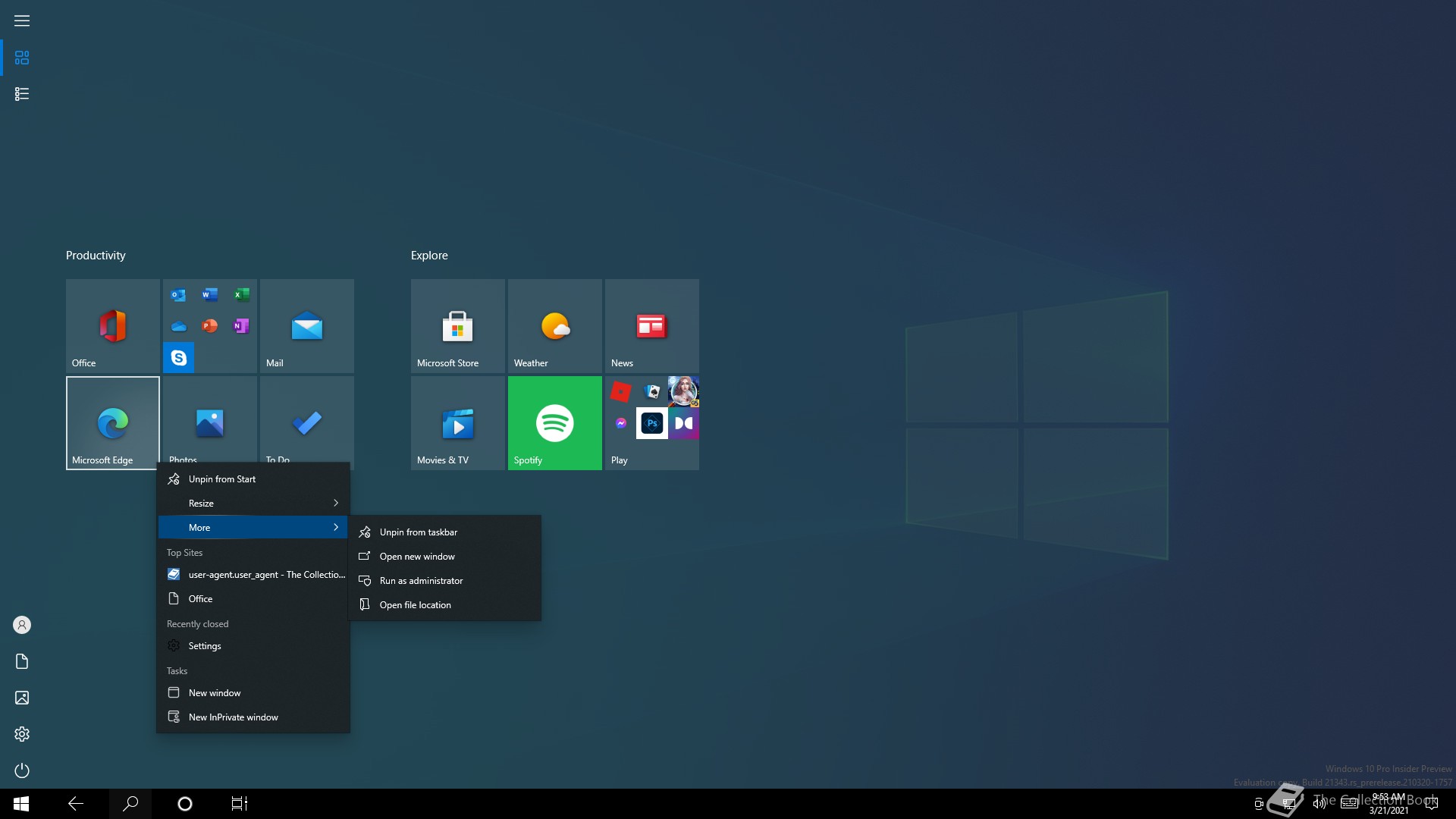The image size is (1456, 819).
Task: Launch Outlook from the Office folder tile
Action: pyautogui.click(x=178, y=294)
